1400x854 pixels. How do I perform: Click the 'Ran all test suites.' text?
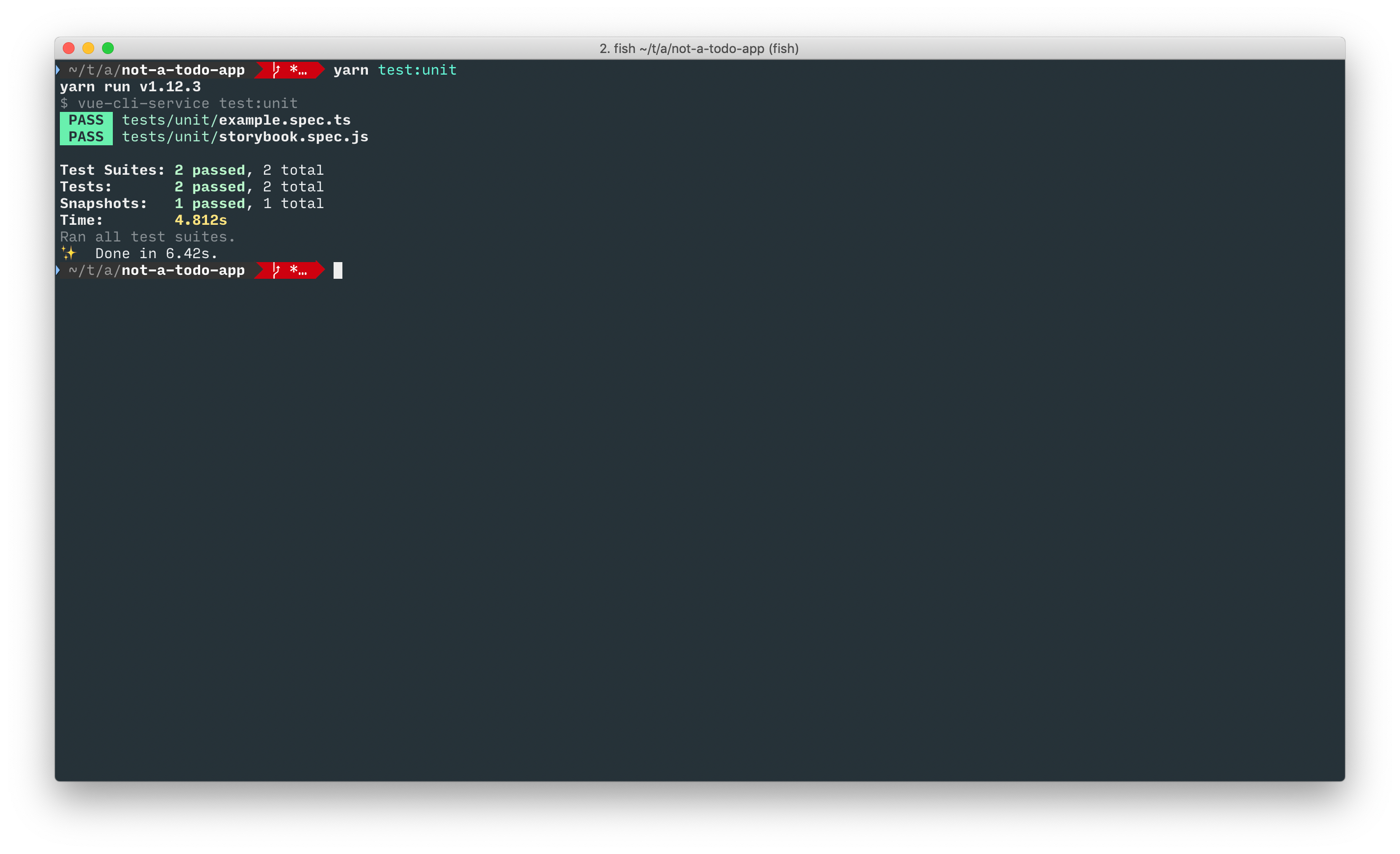pyautogui.click(x=147, y=237)
